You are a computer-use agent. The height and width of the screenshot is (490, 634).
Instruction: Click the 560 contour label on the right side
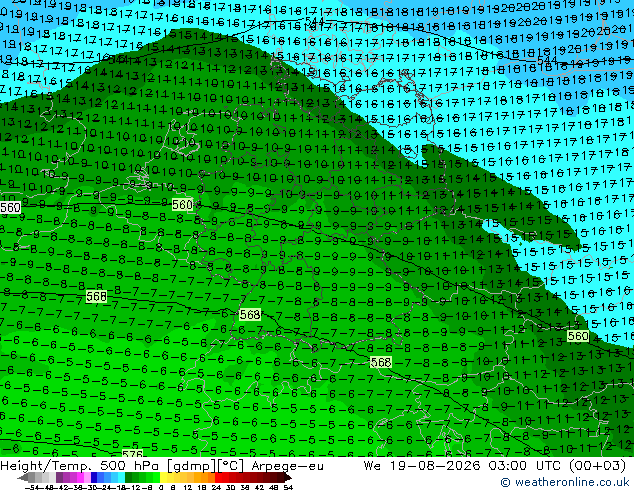coord(578,336)
